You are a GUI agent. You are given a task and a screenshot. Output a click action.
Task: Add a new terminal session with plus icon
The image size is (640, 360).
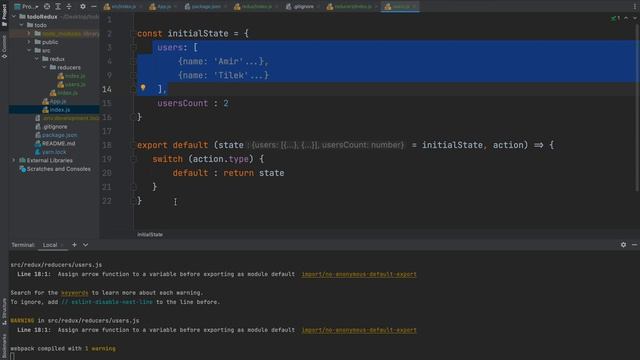74,244
